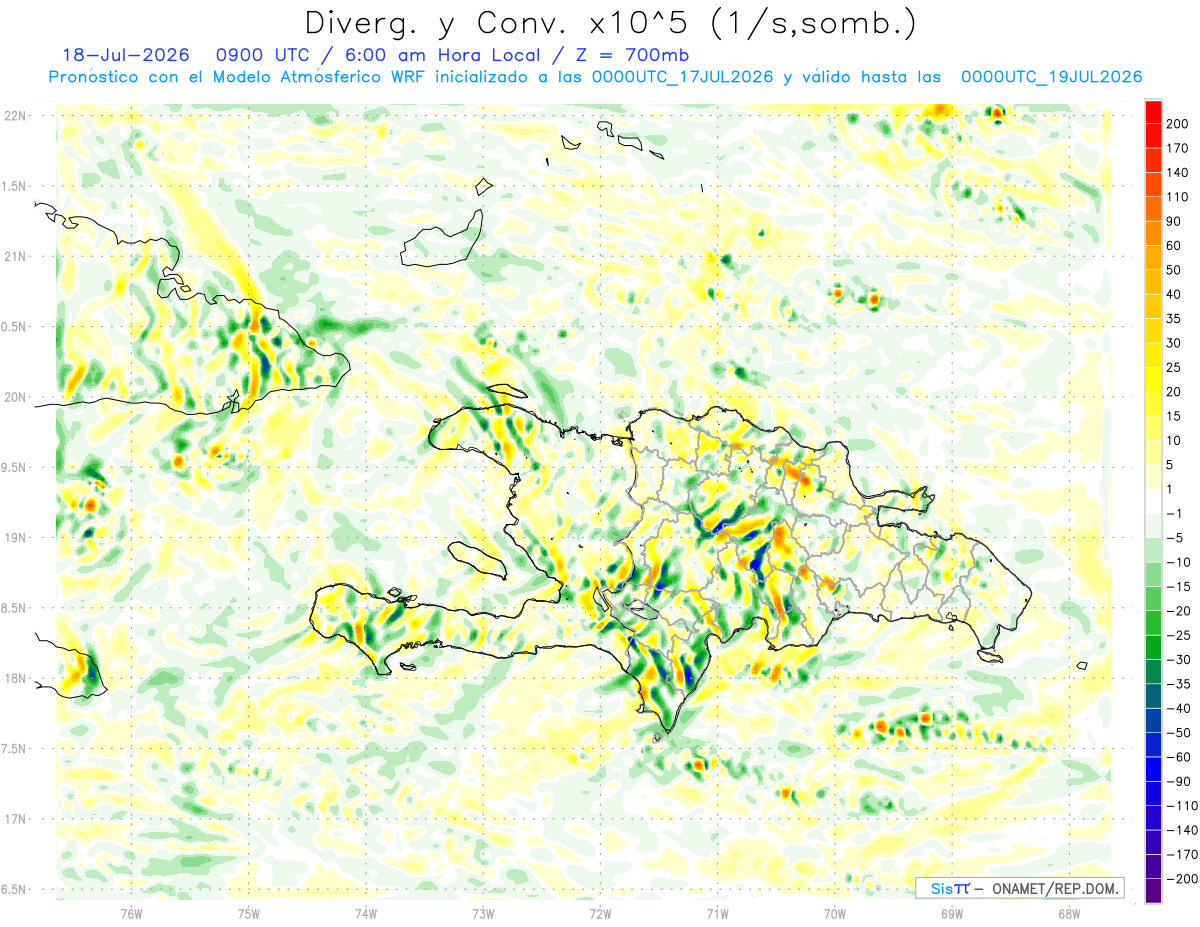The width and height of the screenshot is (1200, 927).
Task: Select the purple swatch beside -200
Action: [x=1153, y=890]
